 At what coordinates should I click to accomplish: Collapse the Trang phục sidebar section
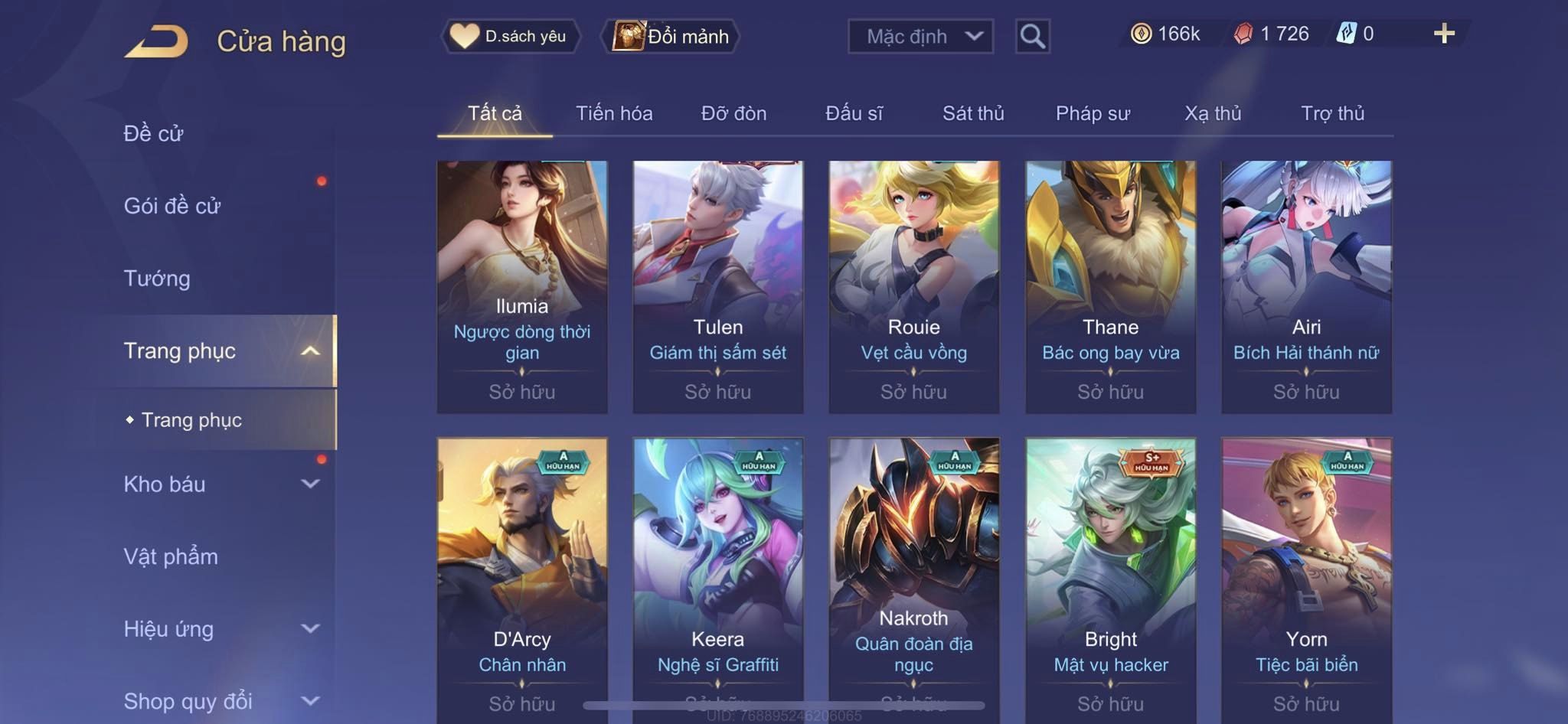(310, 351)
